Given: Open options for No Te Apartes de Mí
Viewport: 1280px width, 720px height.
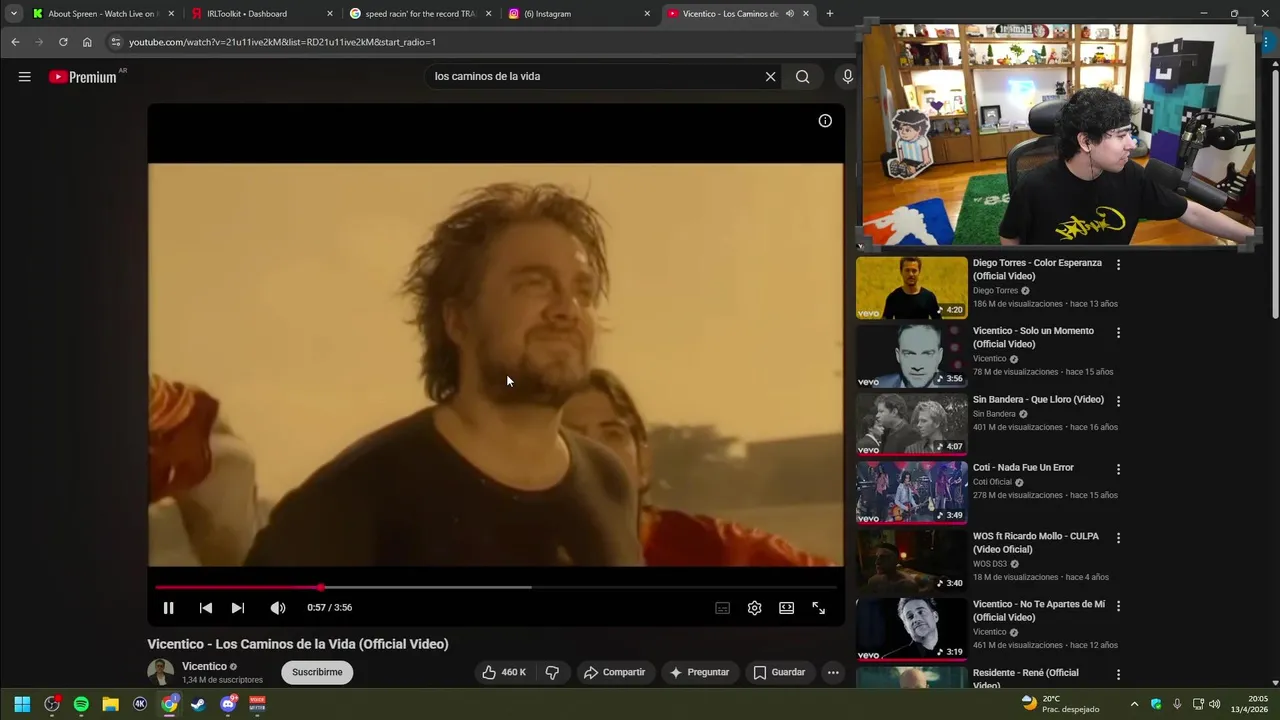Looking at the screenshot, I should (1118, 606).
